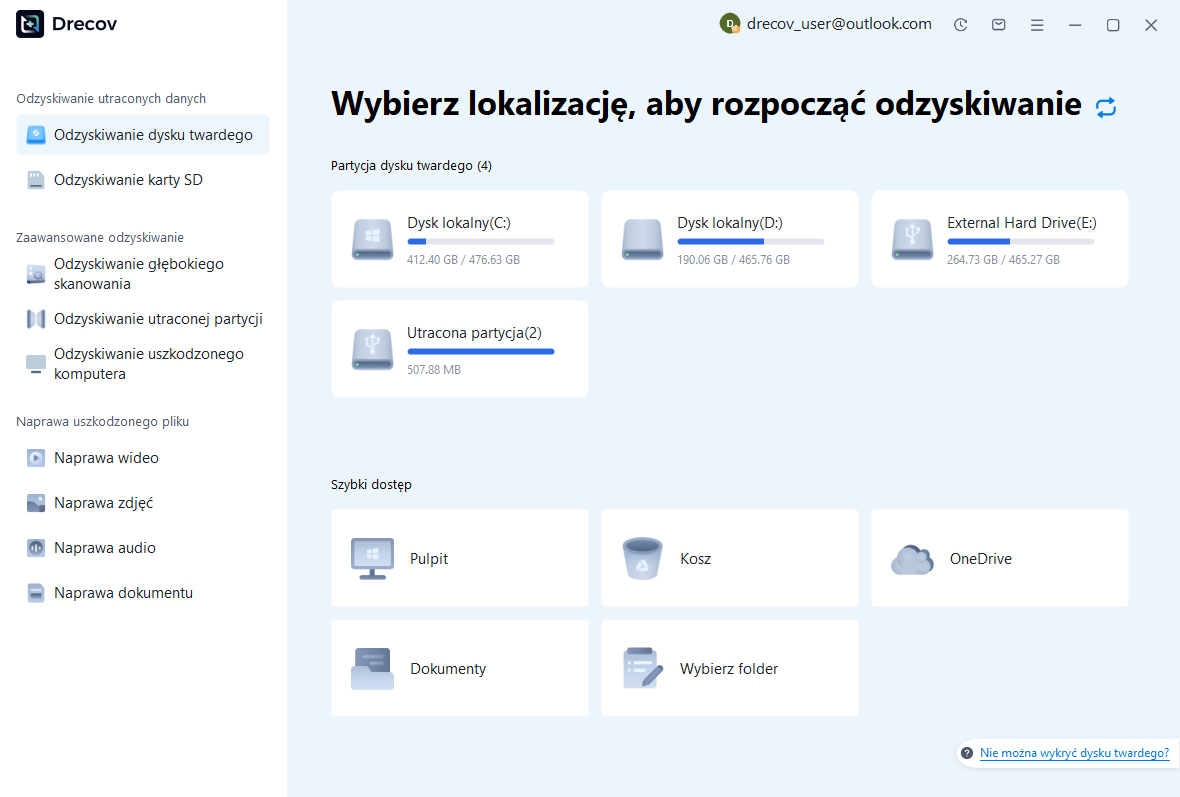The height and width of the screenshot is (797, 1180).
Task: Select Dysk lokalny(C:) partition
Action: (x=459, y=239)
